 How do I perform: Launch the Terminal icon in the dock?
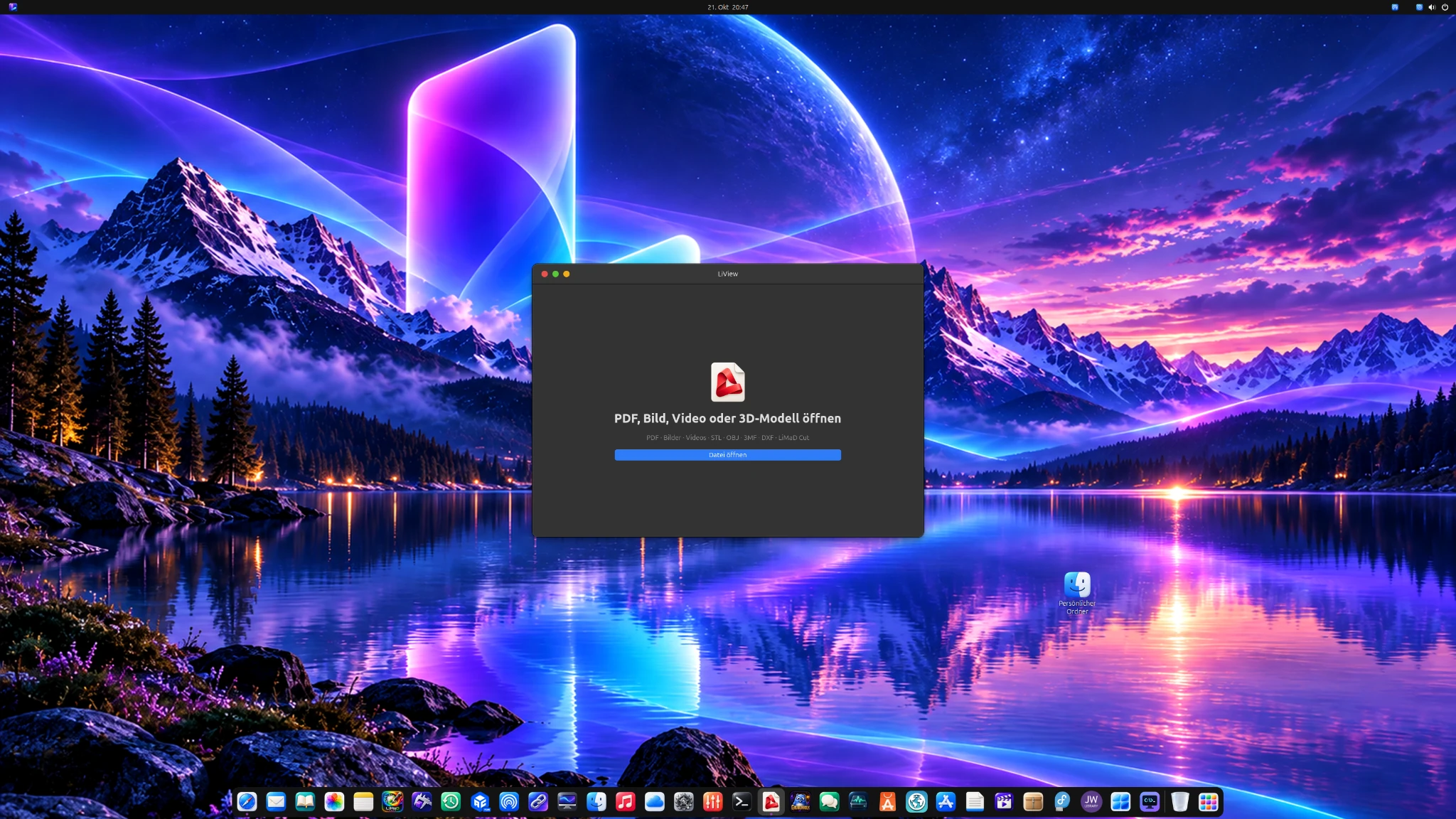(x=742, y=802)
